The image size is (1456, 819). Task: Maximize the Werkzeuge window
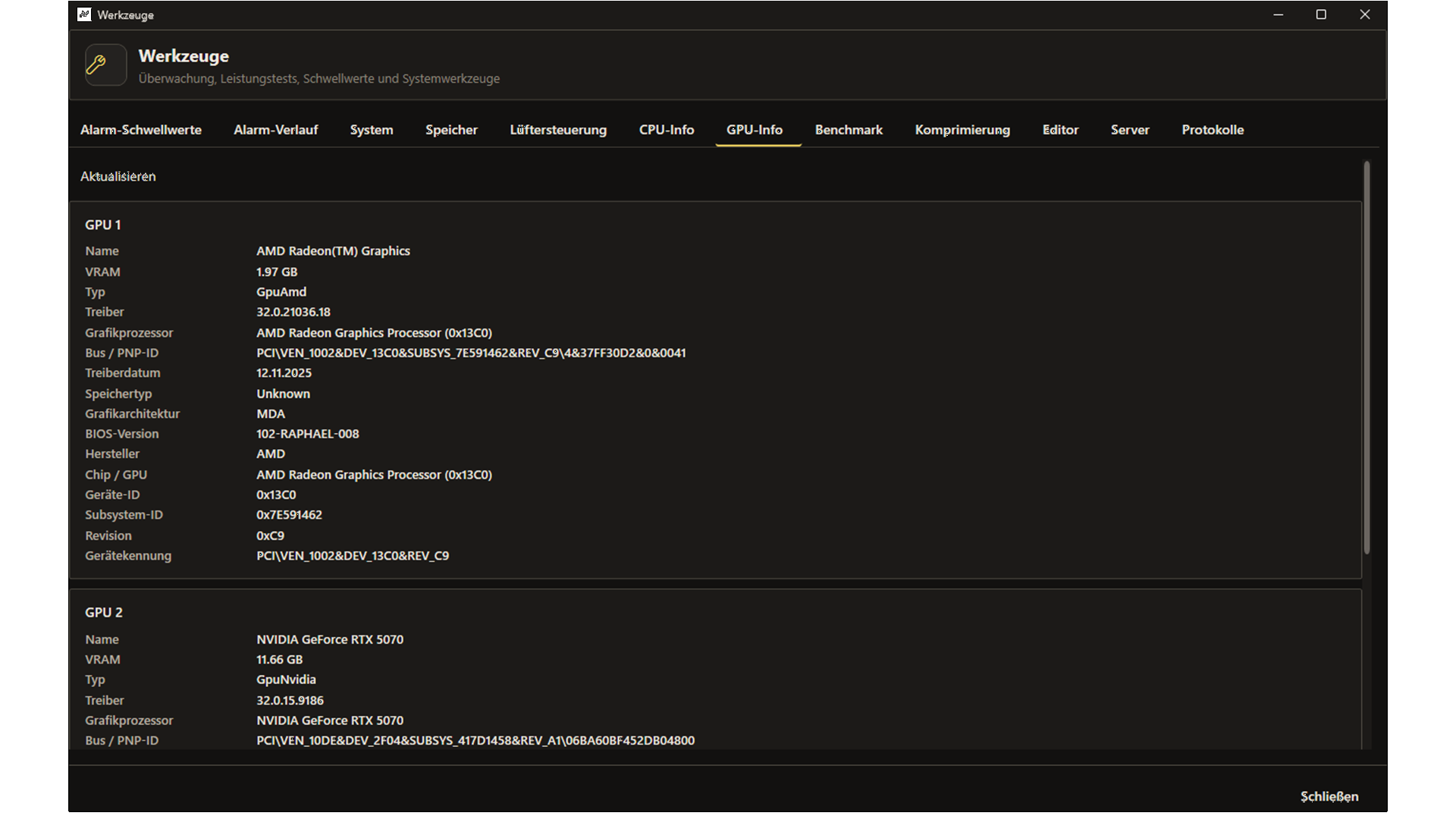tap(1321, 14)
